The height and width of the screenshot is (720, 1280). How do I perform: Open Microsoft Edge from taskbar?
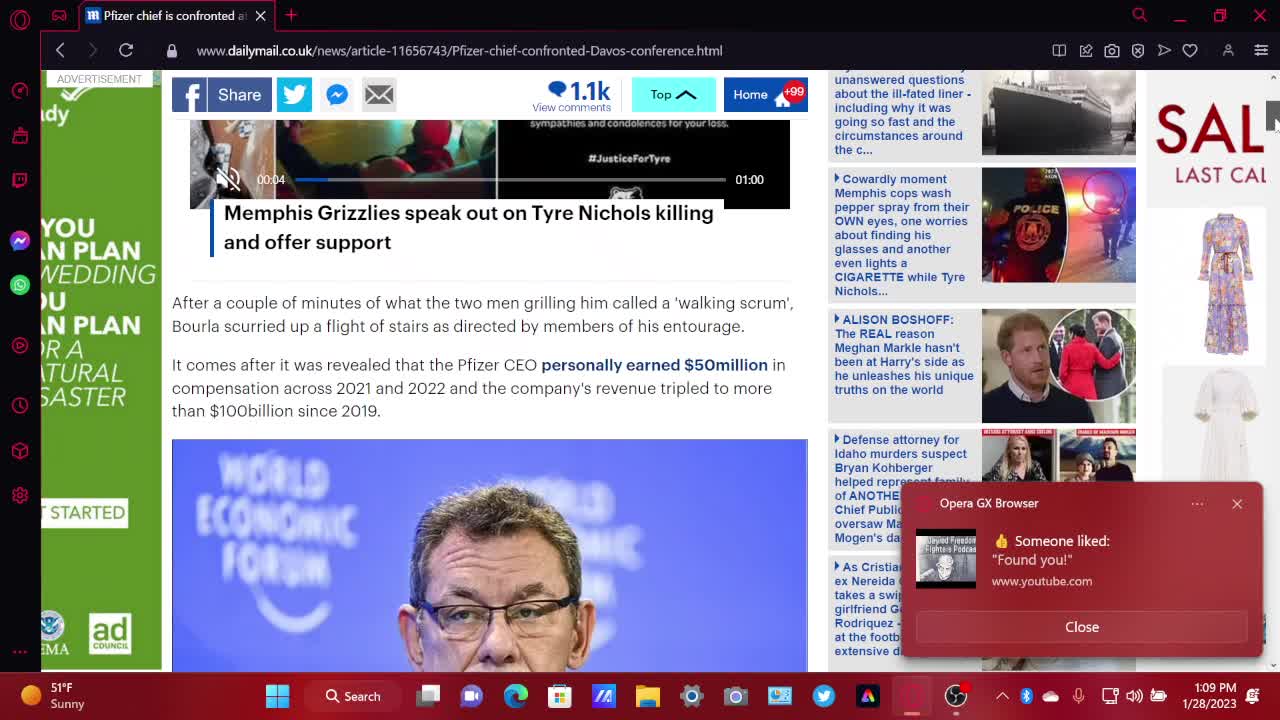516,696
